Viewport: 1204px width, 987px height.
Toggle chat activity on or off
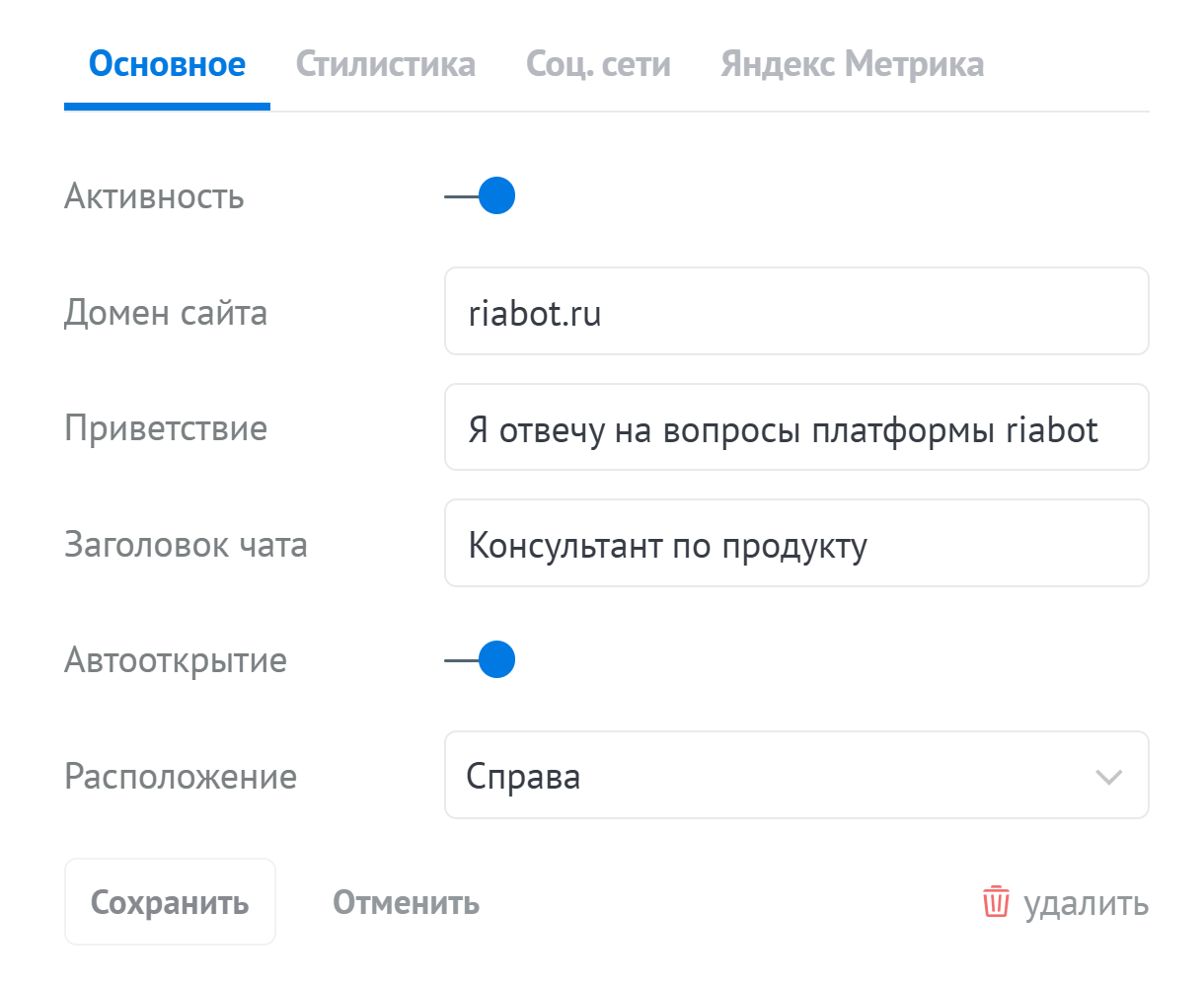498,195
